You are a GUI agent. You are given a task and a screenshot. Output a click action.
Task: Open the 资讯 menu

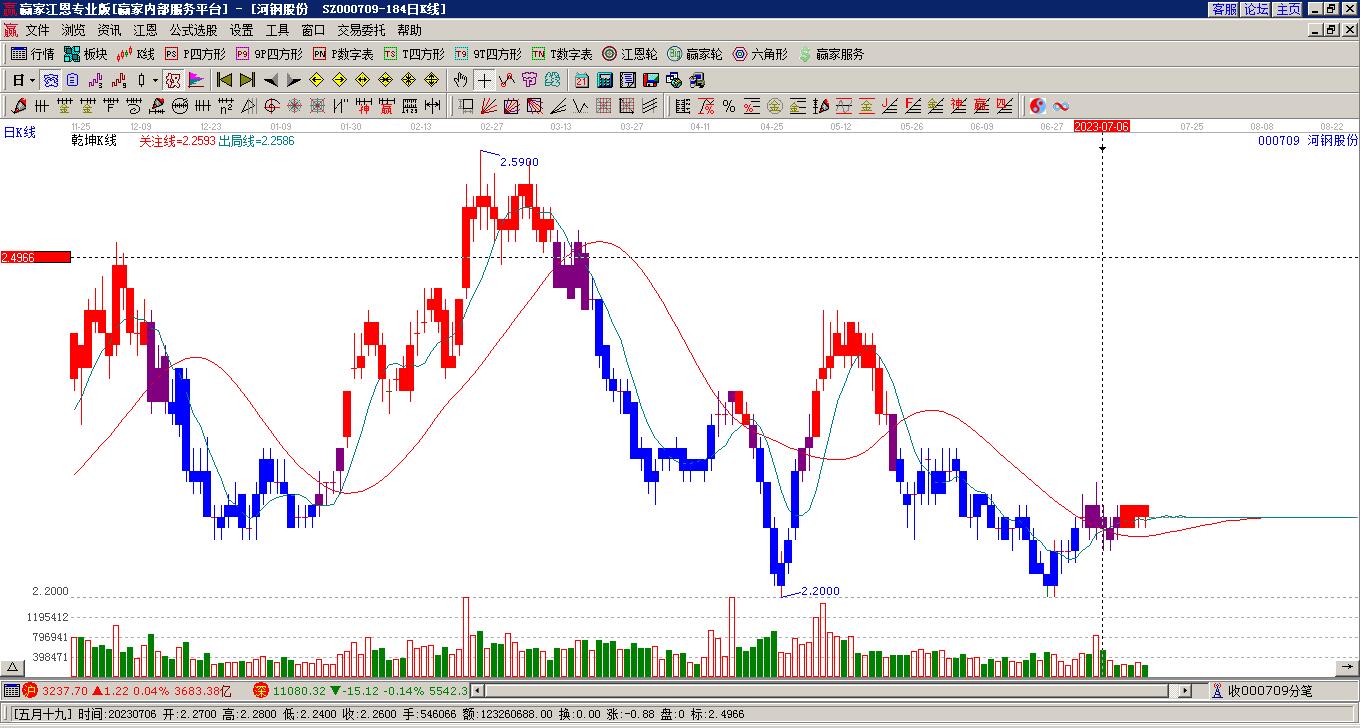point(109,31)
